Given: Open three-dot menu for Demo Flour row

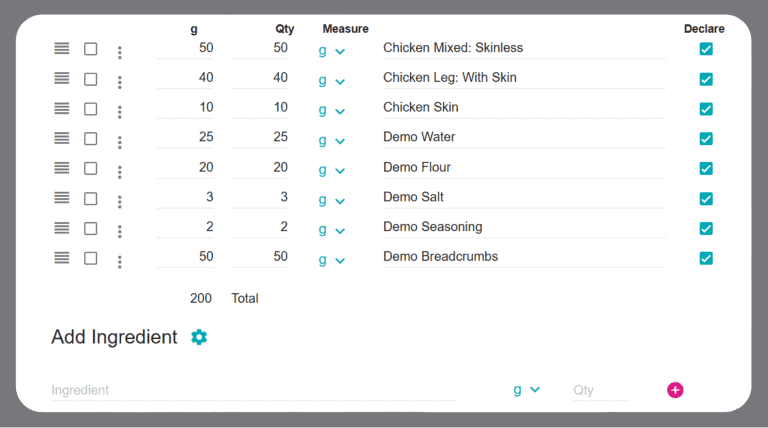Looking at the screenshot, I should click(x=120, y=172).
